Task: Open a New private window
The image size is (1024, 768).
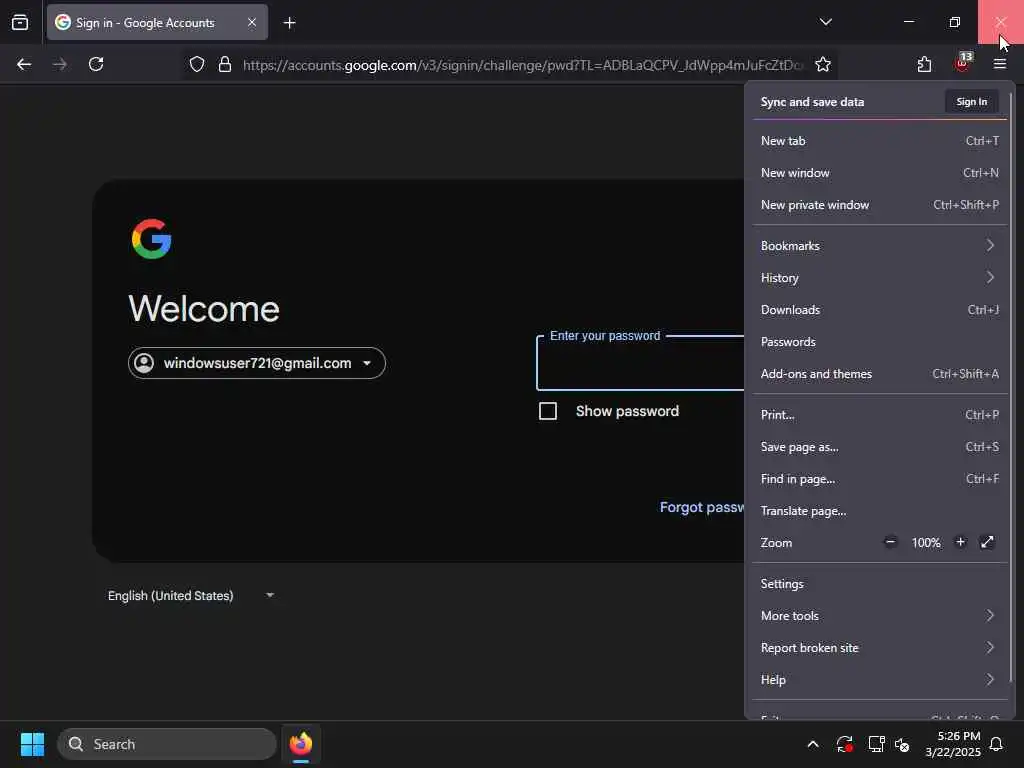Action: pos(880,205)
